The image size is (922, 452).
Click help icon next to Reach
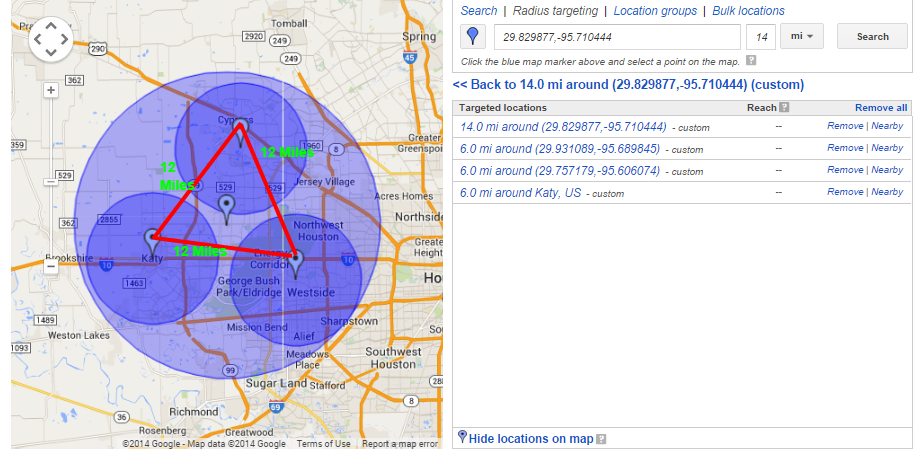click(x=784, y=108)
